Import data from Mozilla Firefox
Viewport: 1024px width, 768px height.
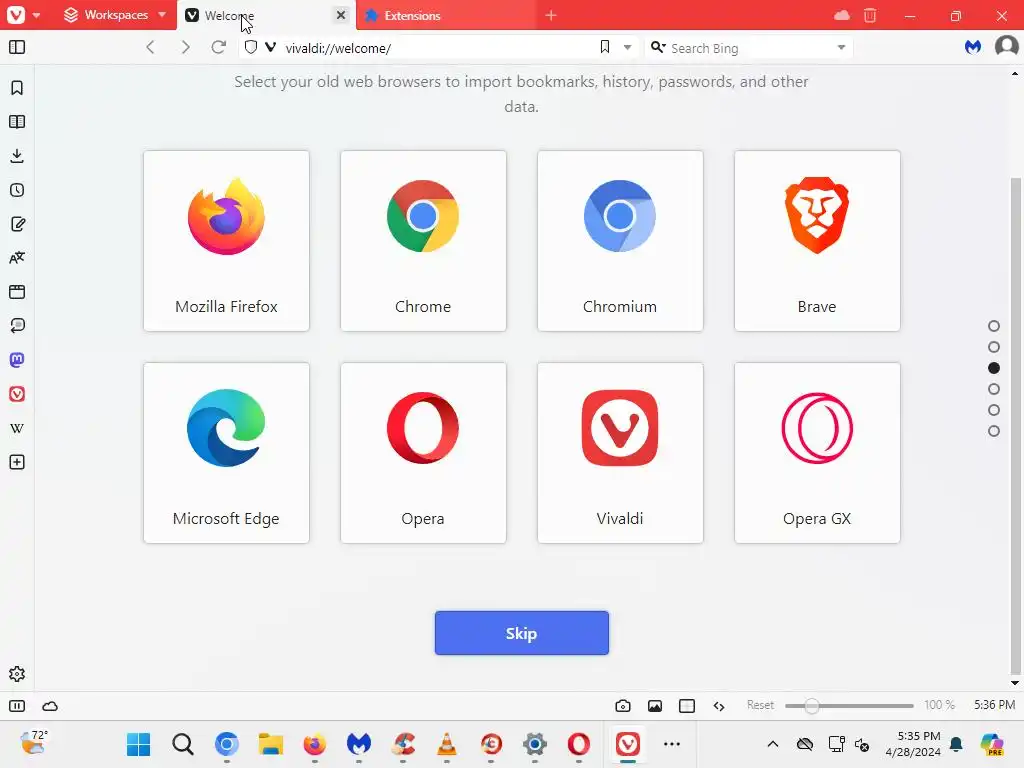point(226,241)
